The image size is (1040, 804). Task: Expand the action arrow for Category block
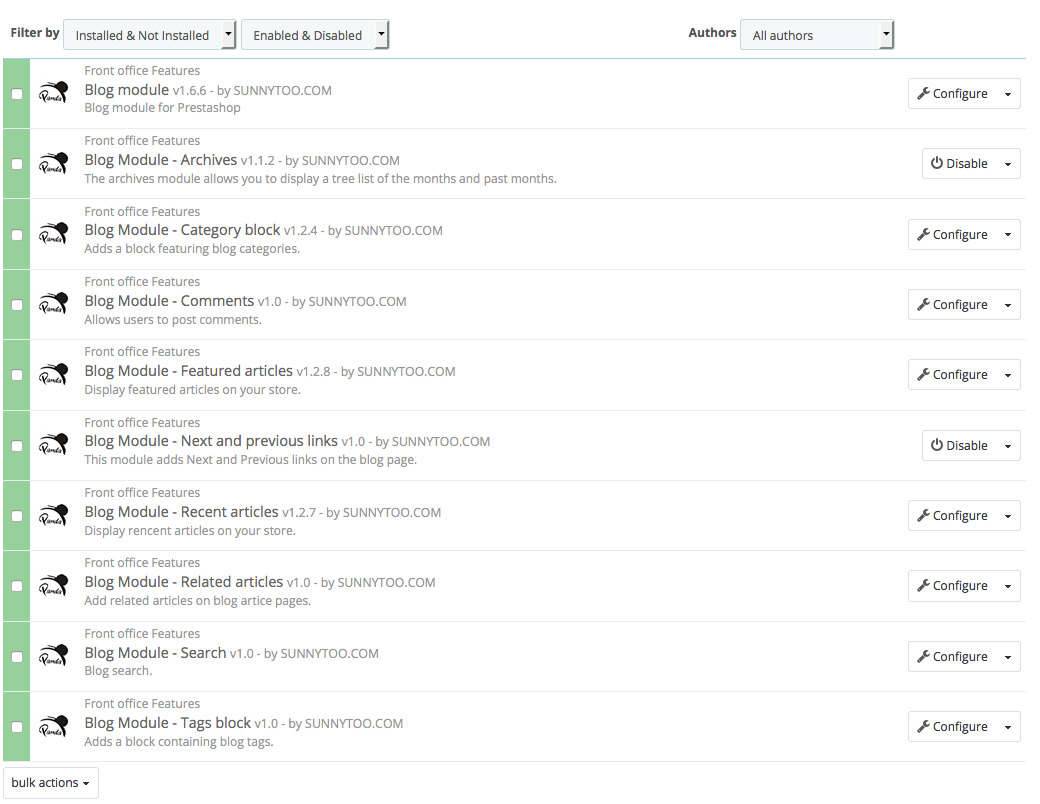tap(1008, 235)
